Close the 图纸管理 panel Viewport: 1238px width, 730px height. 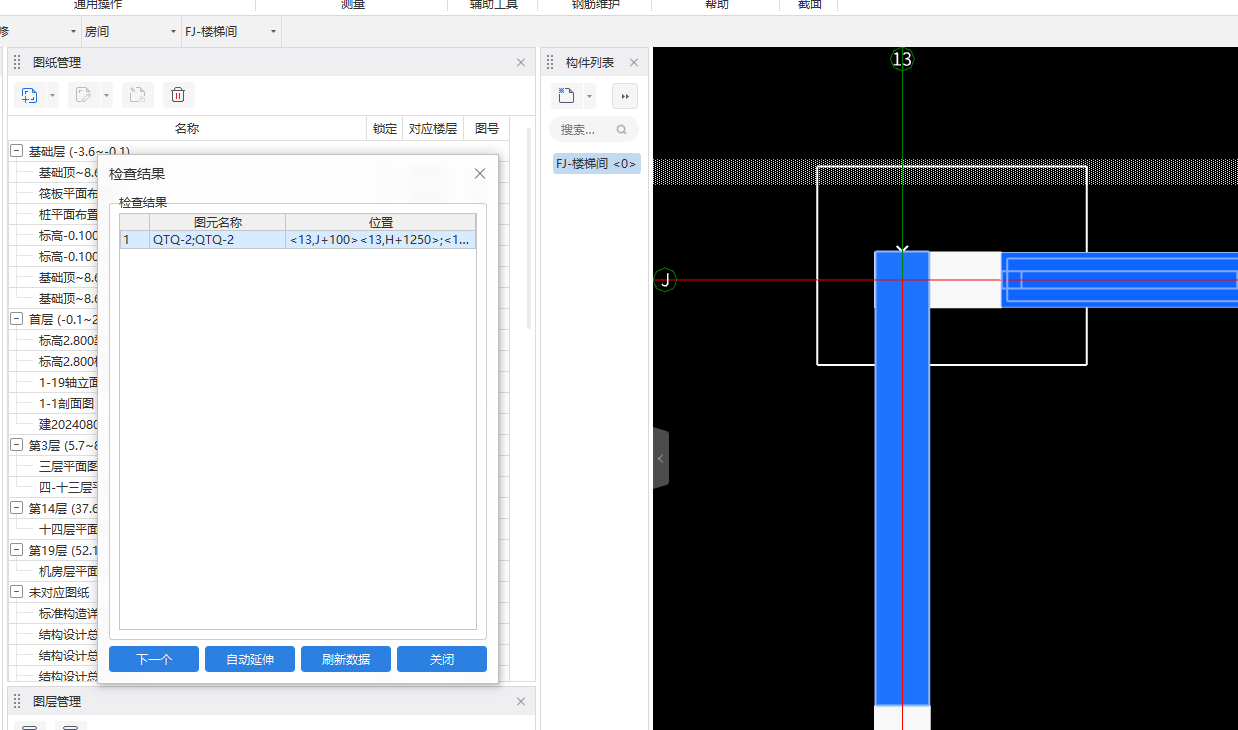[x=520, y=62]
